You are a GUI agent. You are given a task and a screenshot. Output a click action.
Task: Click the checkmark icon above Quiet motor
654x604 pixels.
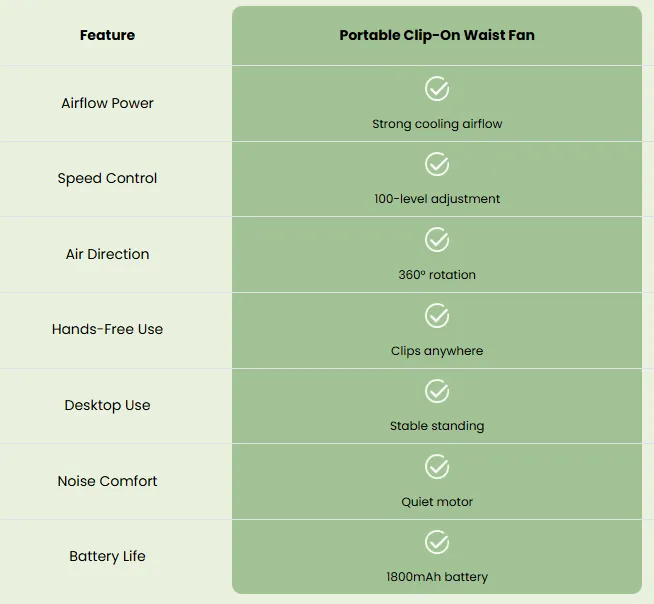coord(437,466)
